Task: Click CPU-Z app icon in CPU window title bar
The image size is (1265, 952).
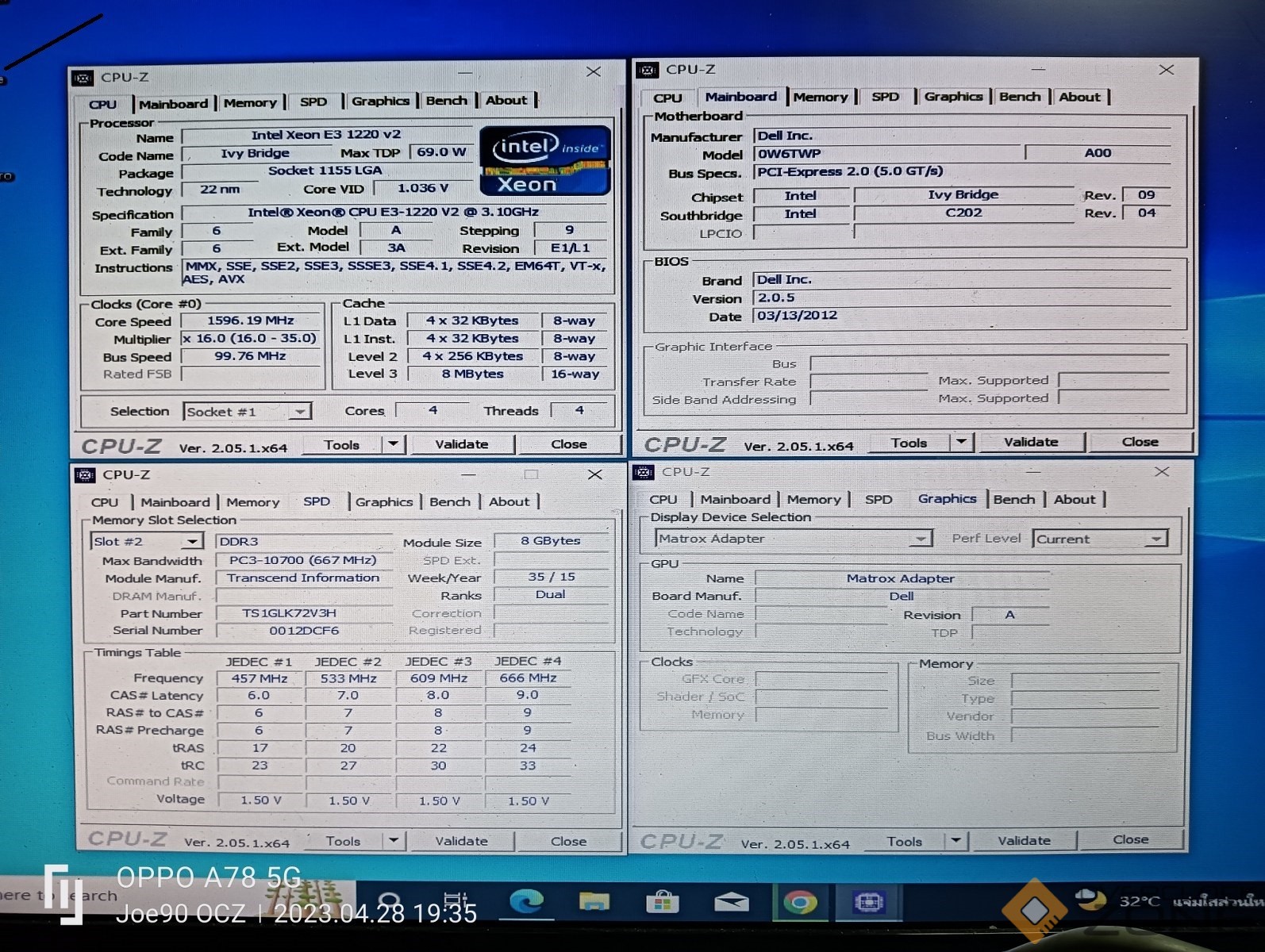Action: pyautogui.click(x=82, y=78)
